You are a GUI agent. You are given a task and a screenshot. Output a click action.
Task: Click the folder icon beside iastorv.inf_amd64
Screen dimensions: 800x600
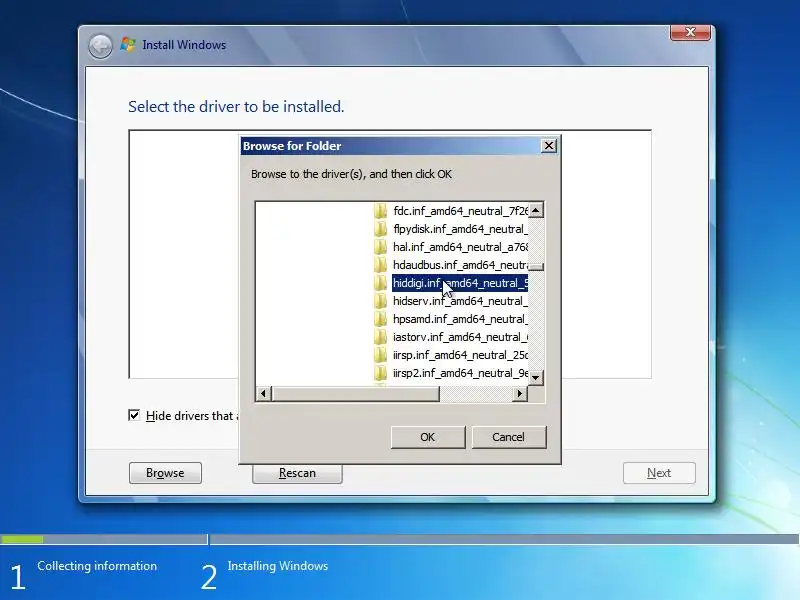380,337
